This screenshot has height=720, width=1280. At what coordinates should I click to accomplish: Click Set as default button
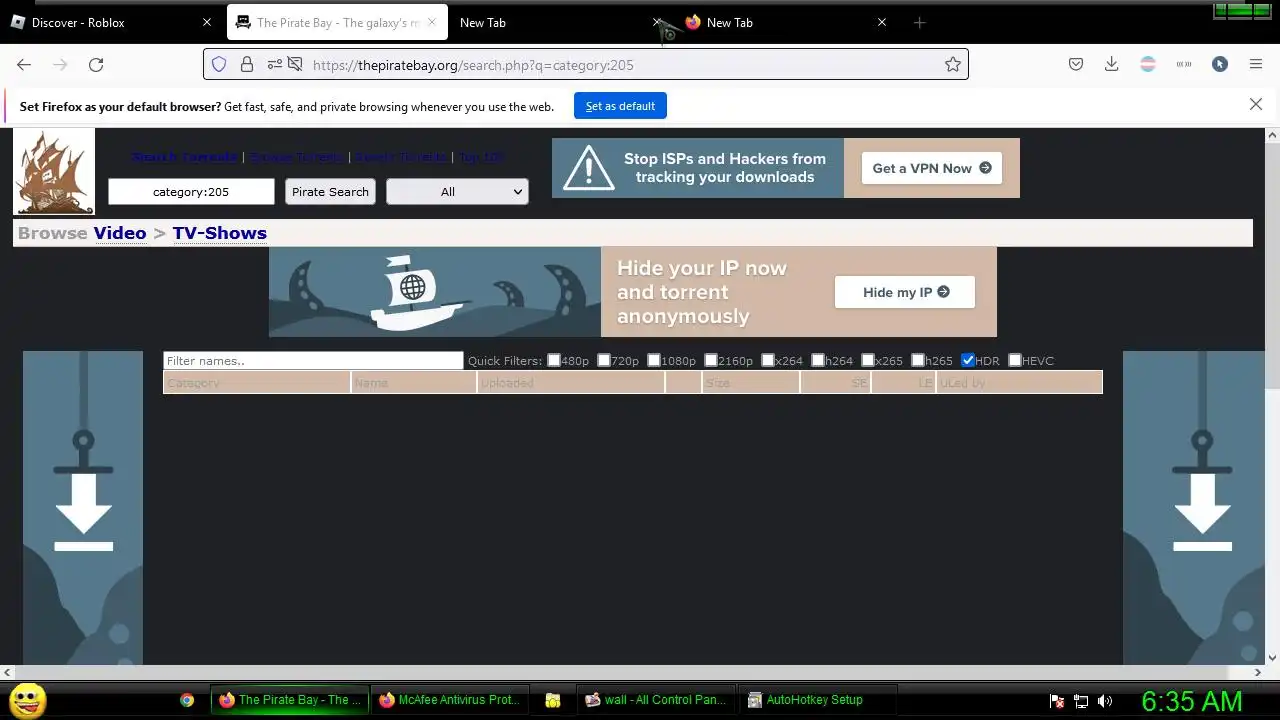pyautogui.click(x=620, y=106)
